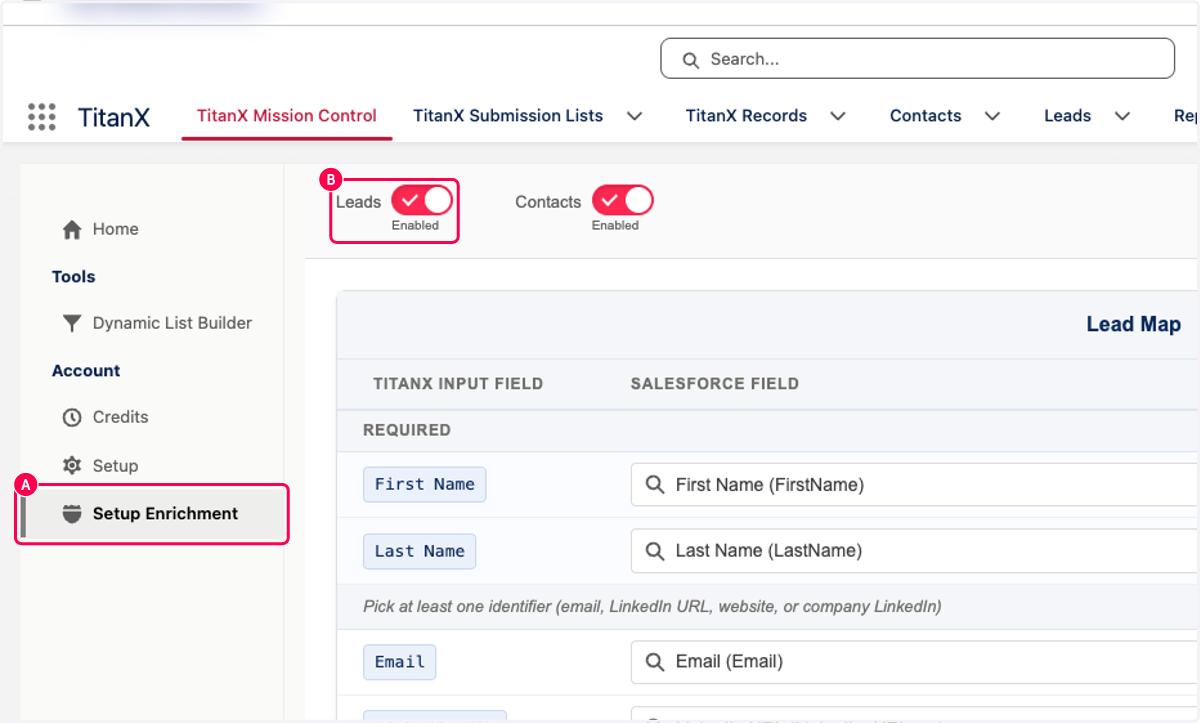Screen dimensions: 1200x723
Task: Click the Last Name input field badge
Action: [420, 551]
